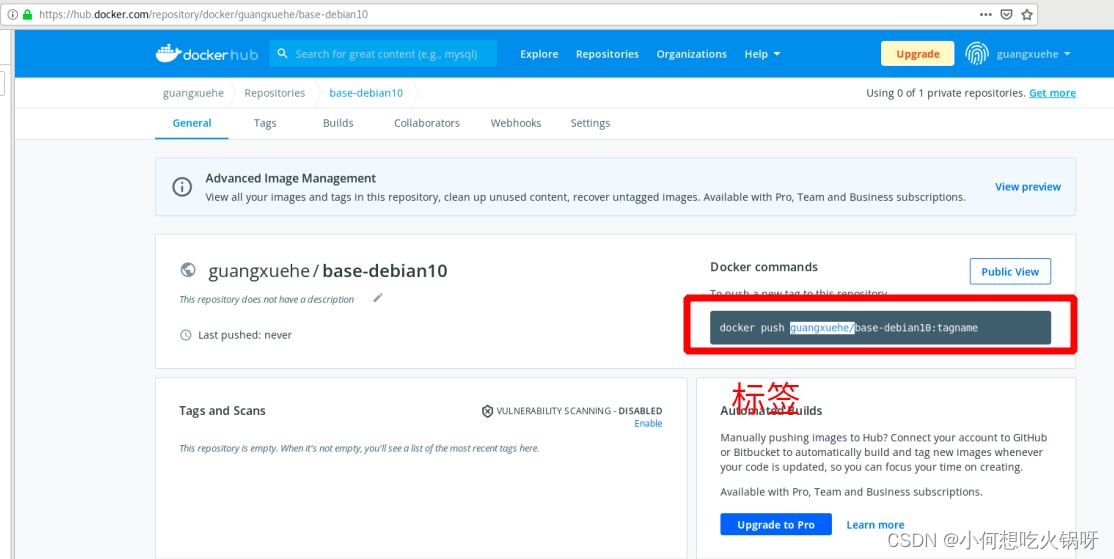
Task: Go to Repositories in the top navigation
Action: pyautogui.click(x=607, y=54)
